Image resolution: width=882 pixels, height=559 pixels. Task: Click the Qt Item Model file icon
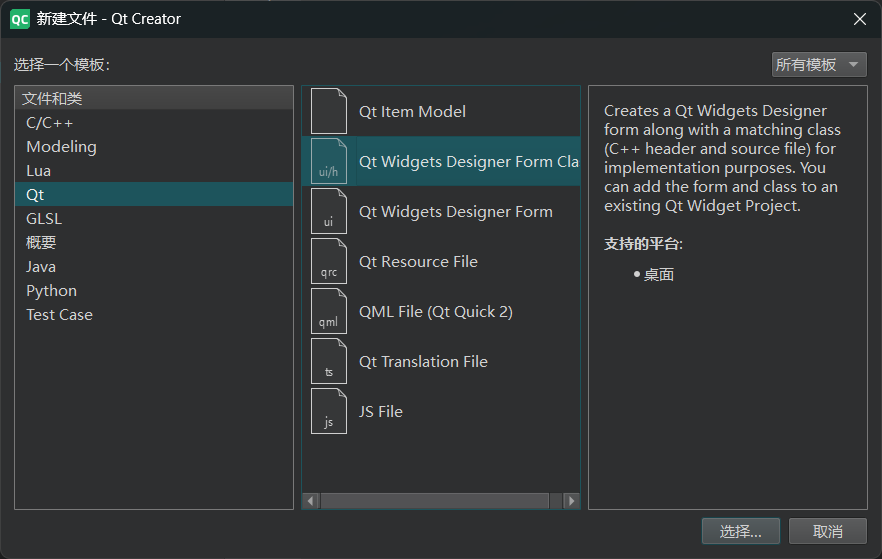pos(329,111)
